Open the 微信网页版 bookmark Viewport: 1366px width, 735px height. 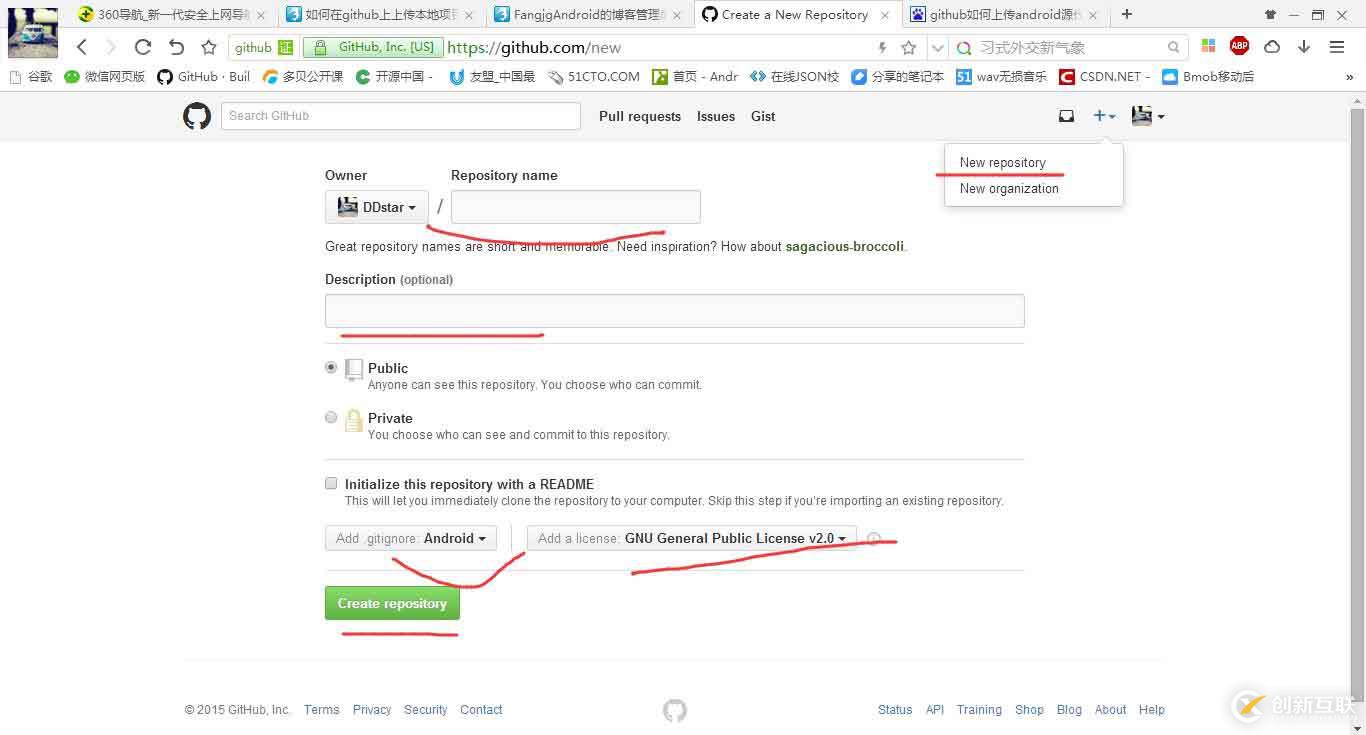tap(104, 77)
